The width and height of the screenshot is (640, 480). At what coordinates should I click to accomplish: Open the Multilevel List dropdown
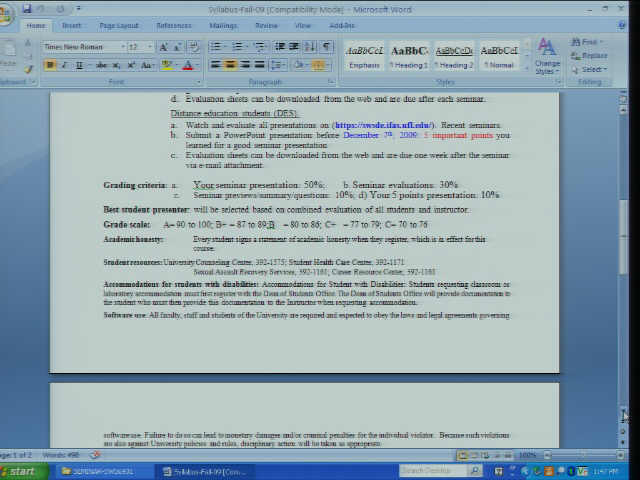click(260, 47)
